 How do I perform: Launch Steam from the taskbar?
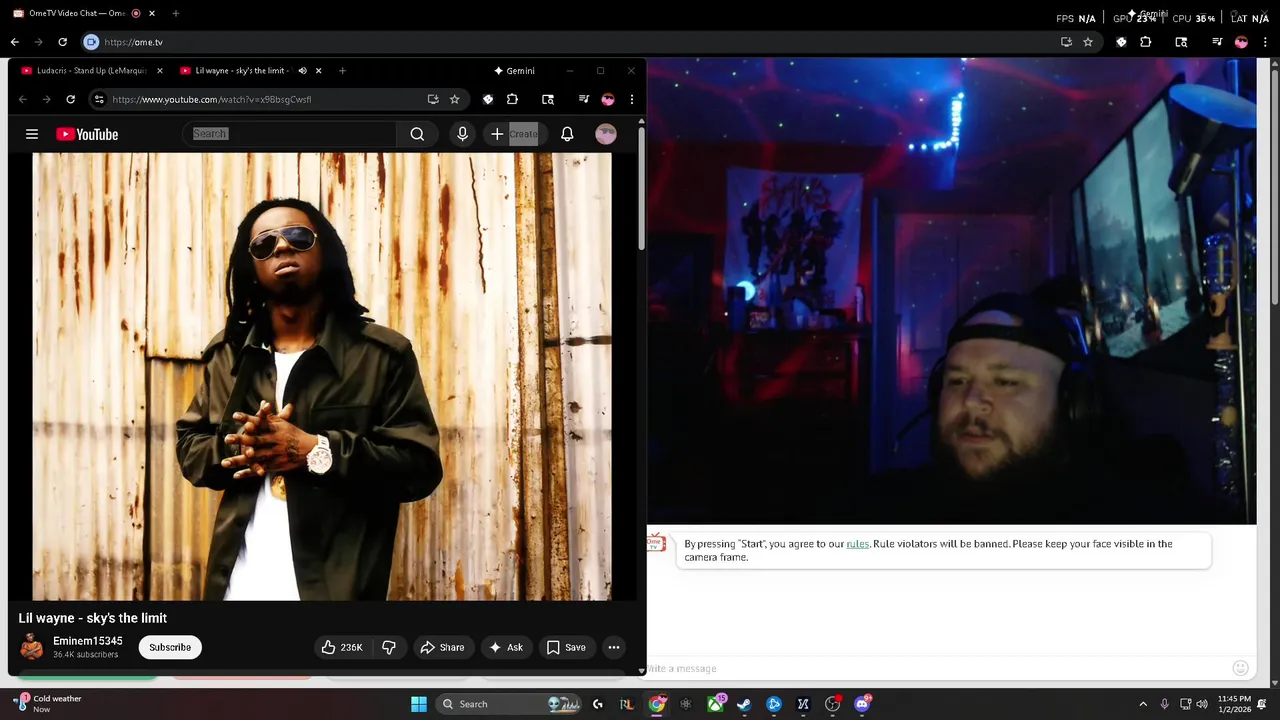click(x=744, y=704)
